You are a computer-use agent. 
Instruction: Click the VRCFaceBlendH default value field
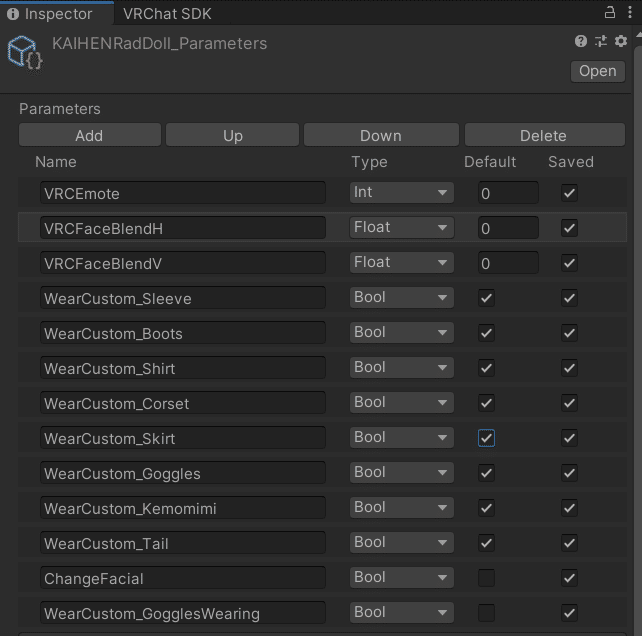pos(508,228)
